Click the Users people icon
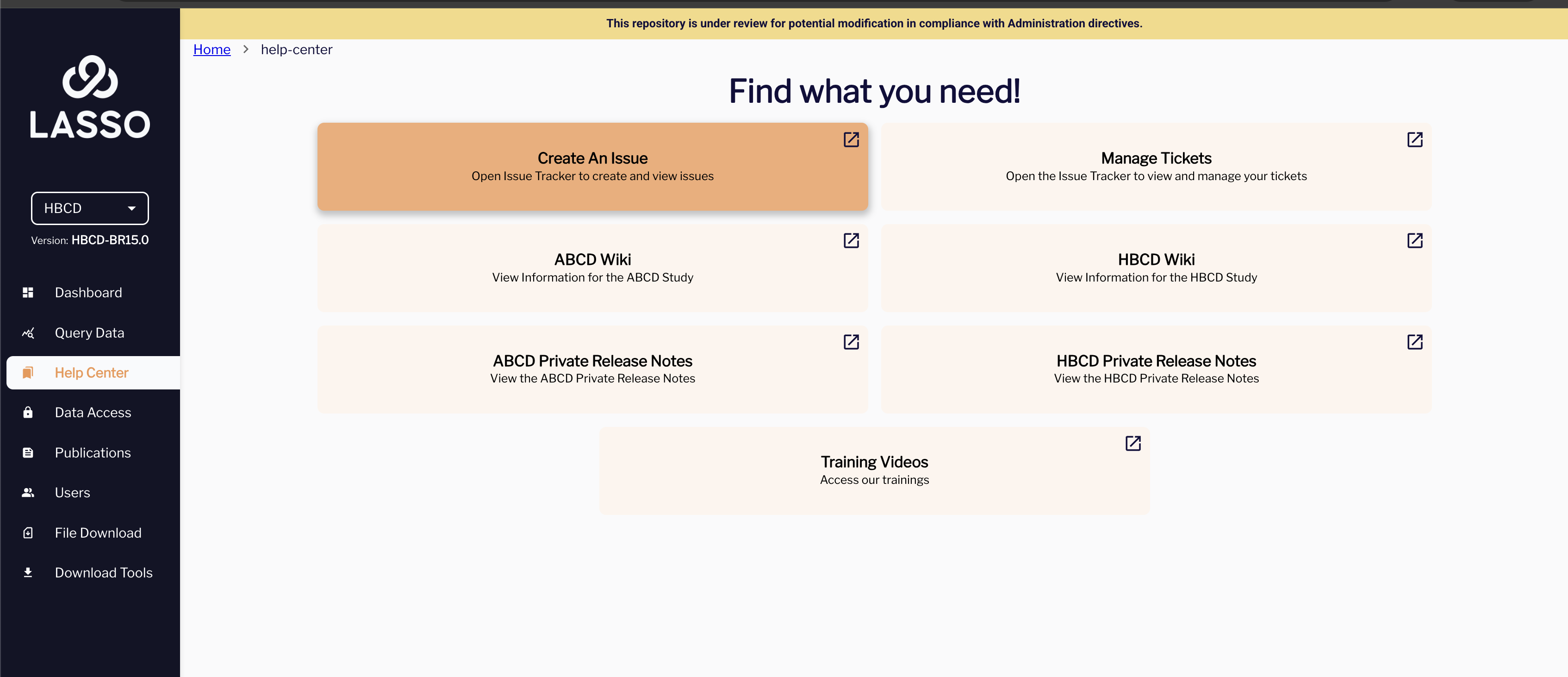Screen dimensions: 1568x677 [28, 493]
